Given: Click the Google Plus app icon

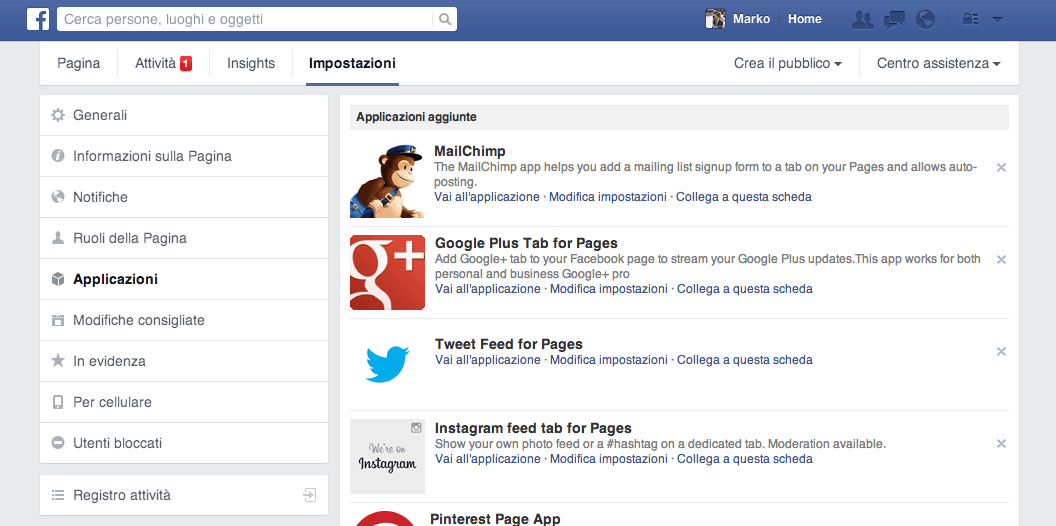Looking at the screenshot, I should point(387,272).
